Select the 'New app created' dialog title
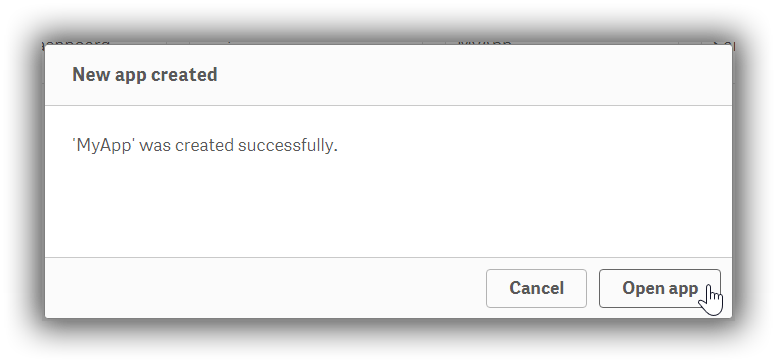Image resolution: width=777 pixels, height=363 pixels. tap(145, 75)
